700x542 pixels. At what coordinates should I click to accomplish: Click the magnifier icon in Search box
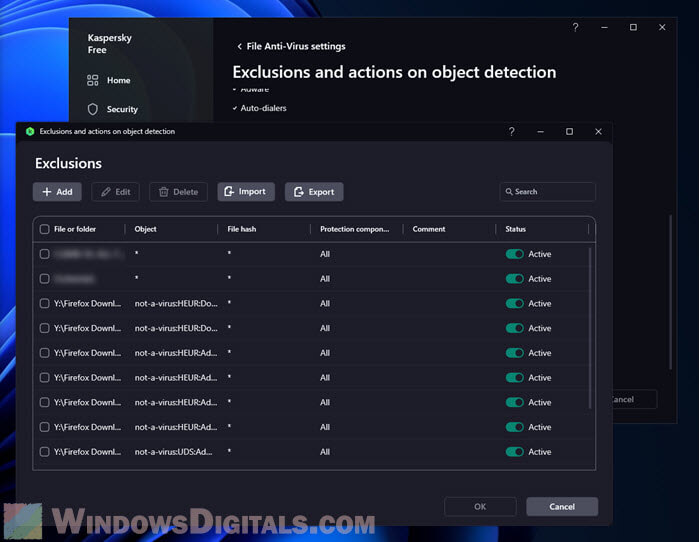click(509, 192)
